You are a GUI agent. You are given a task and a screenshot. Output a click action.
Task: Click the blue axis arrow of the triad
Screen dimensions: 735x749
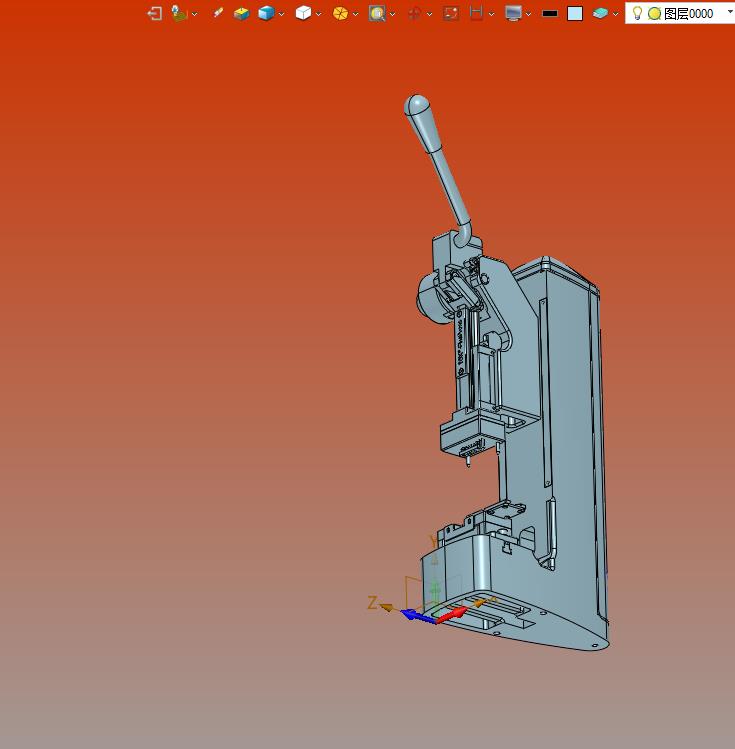click(x=418, y=617)
